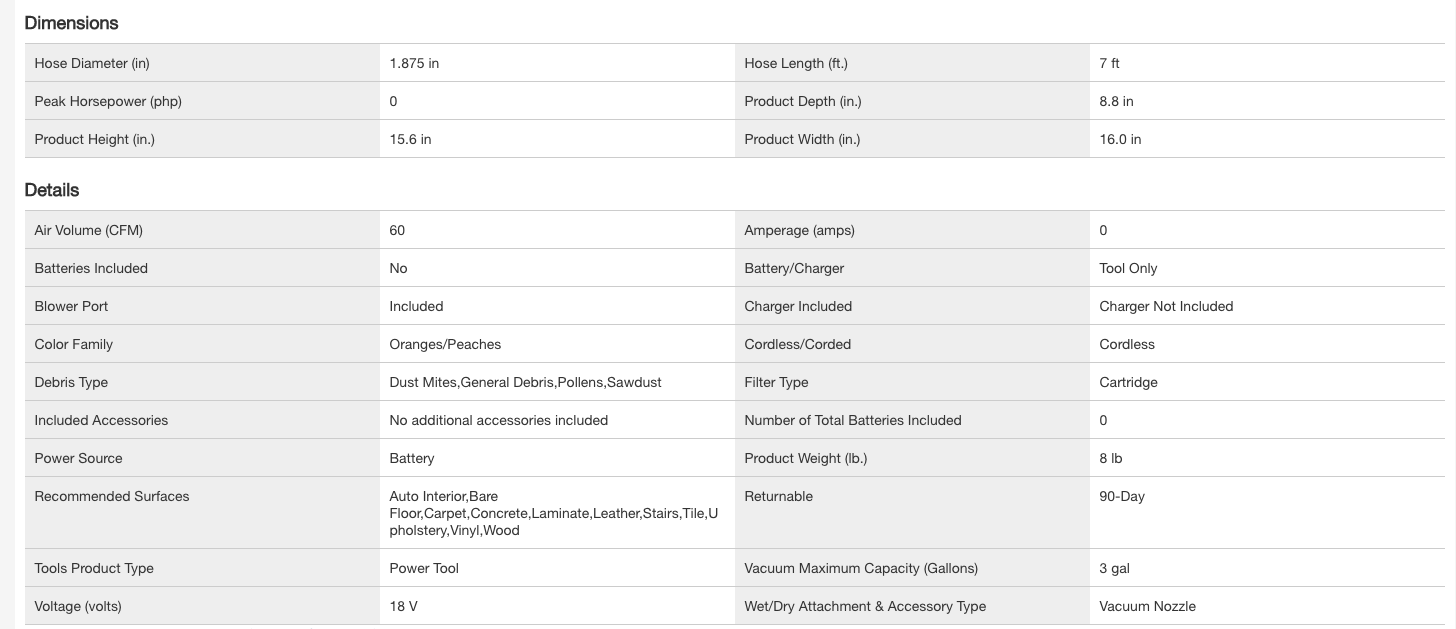This screenshot has width=1456, height=629.
Task: Select the Charger Not Included text
Action: (x=1166, y=306)
